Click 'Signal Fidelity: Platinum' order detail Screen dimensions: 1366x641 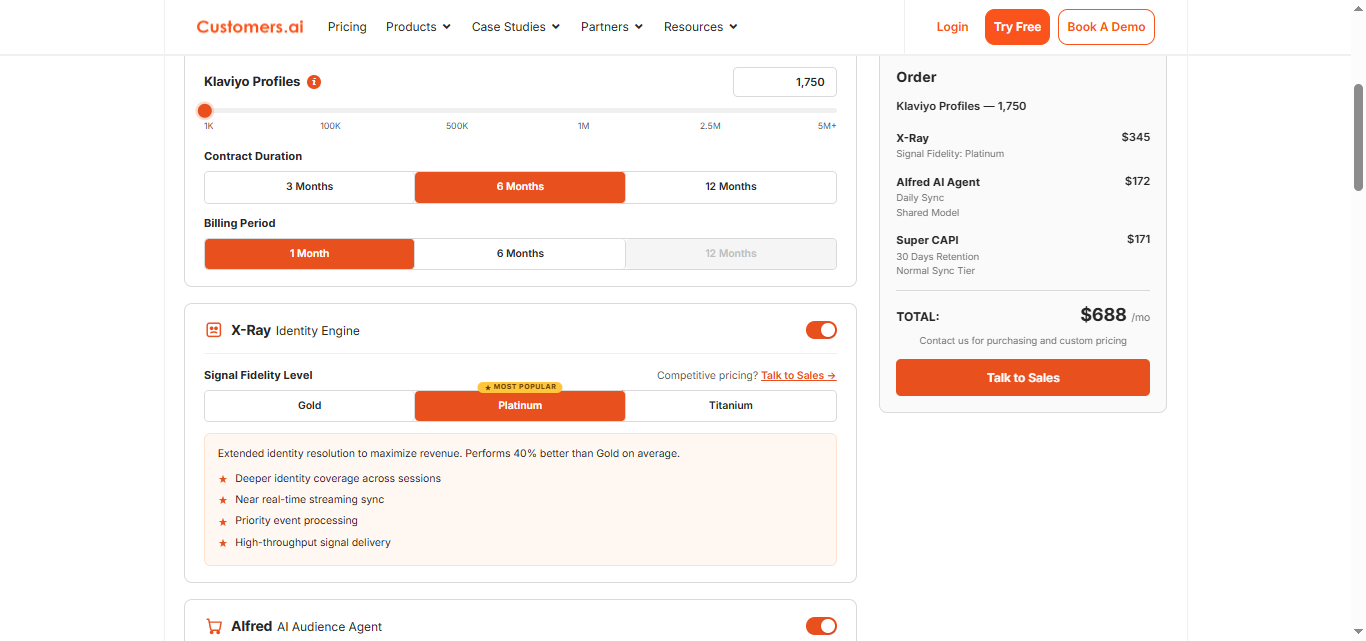coord(950,154)
